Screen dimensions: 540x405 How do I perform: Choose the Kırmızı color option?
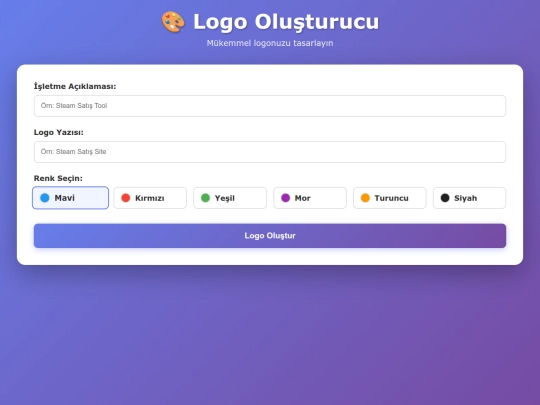[x=150, y=198]
